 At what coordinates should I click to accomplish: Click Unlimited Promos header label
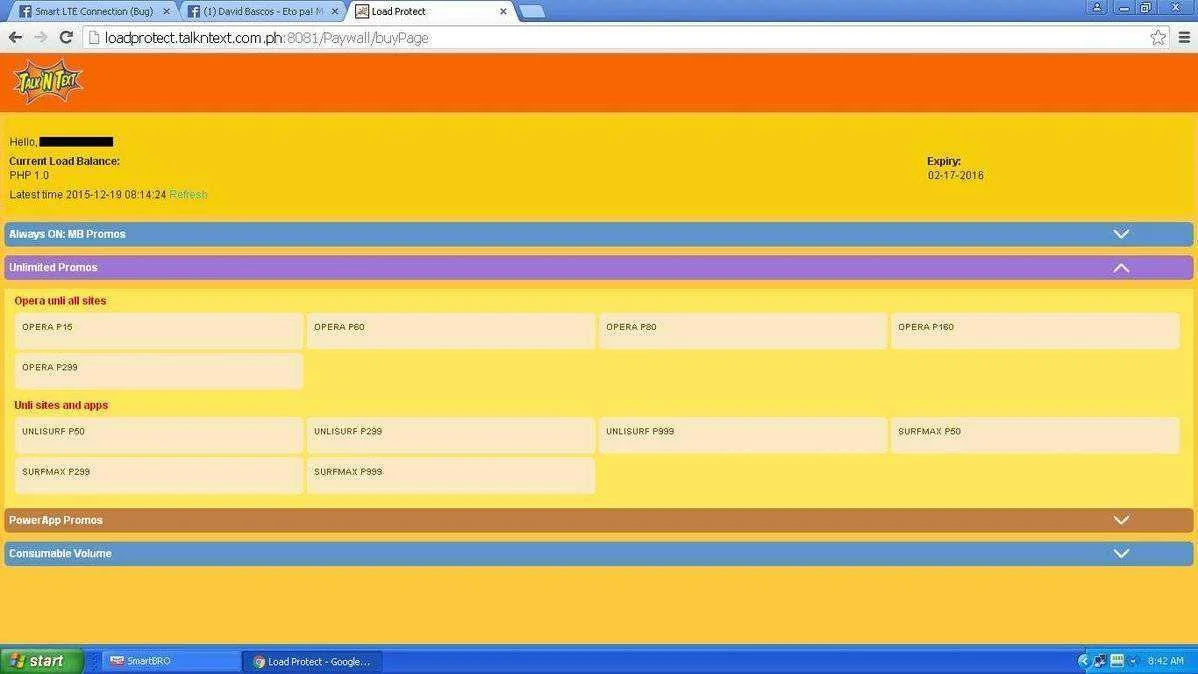[53, 267]
